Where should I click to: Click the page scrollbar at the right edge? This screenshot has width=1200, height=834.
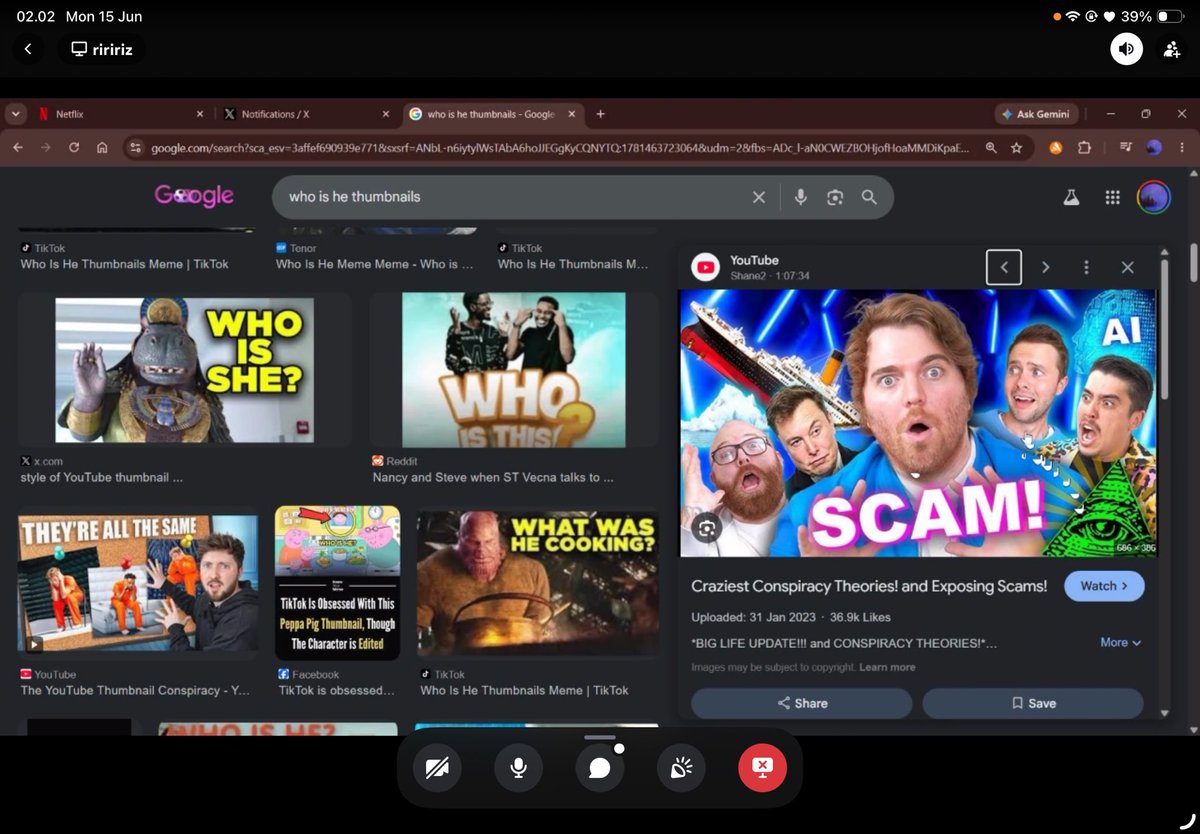coord(1194,262)
